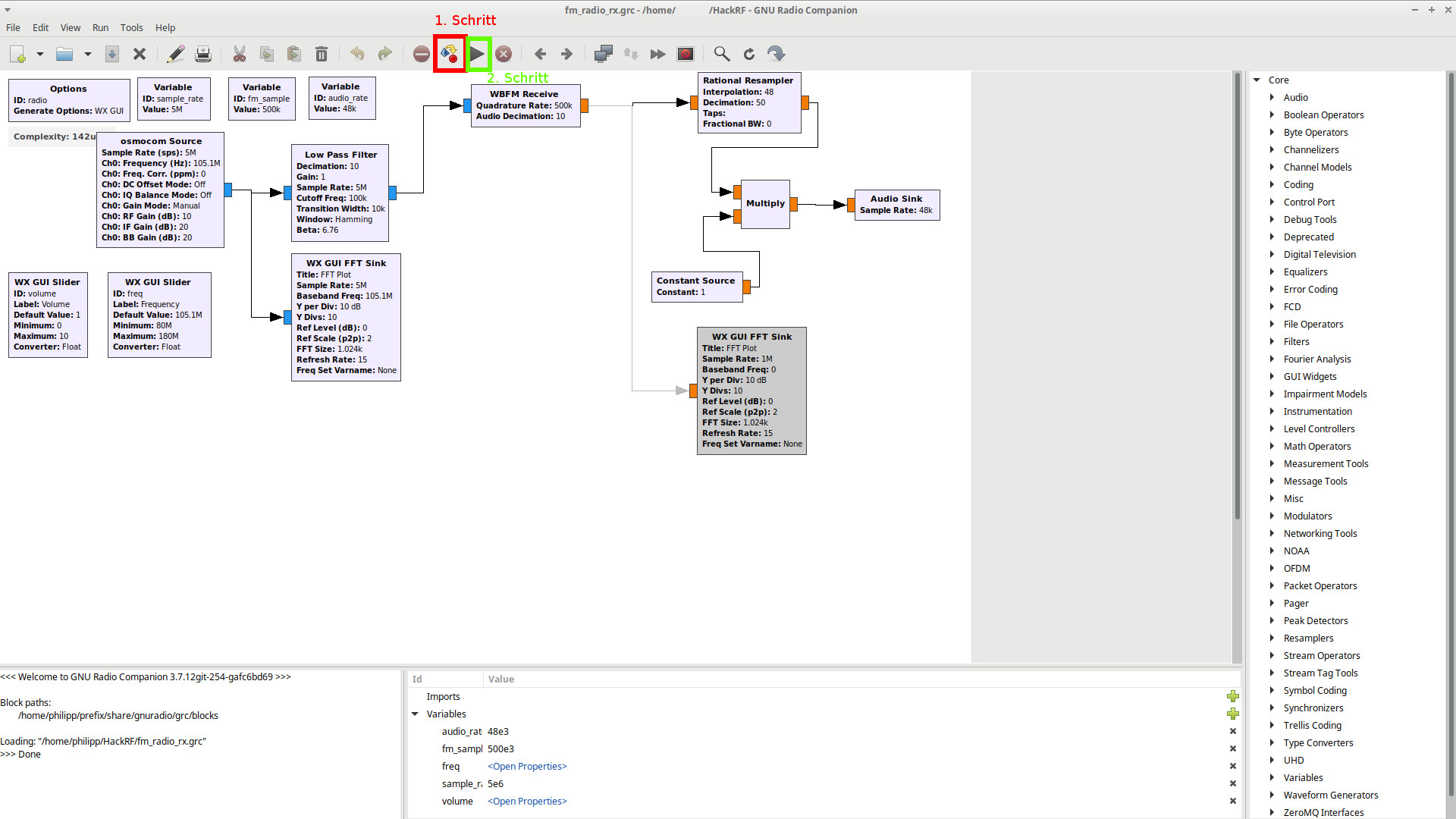The height and width of the screenshot is (819, 1456).
Task: Click the Print icon in toolbar
Action: (x=203, y=54)
